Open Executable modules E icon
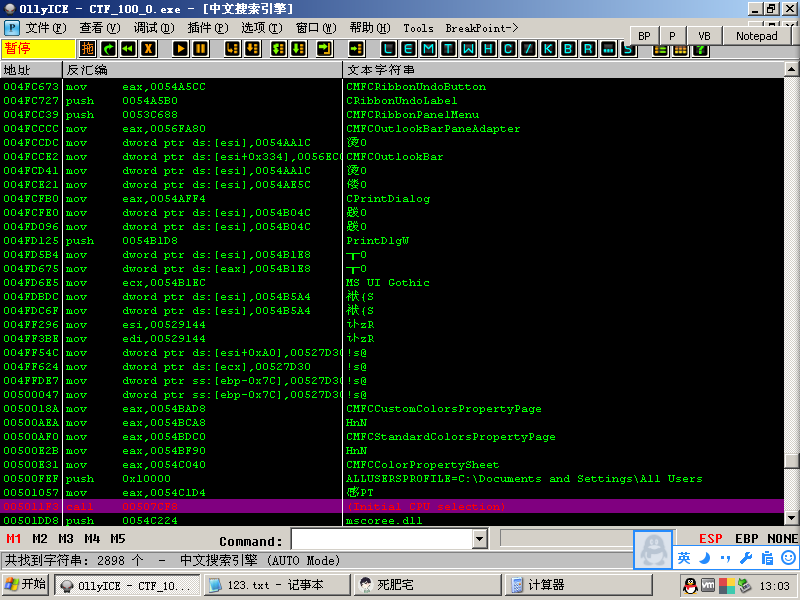This screenshot has width=800, height=600. [x=409, y=48]
